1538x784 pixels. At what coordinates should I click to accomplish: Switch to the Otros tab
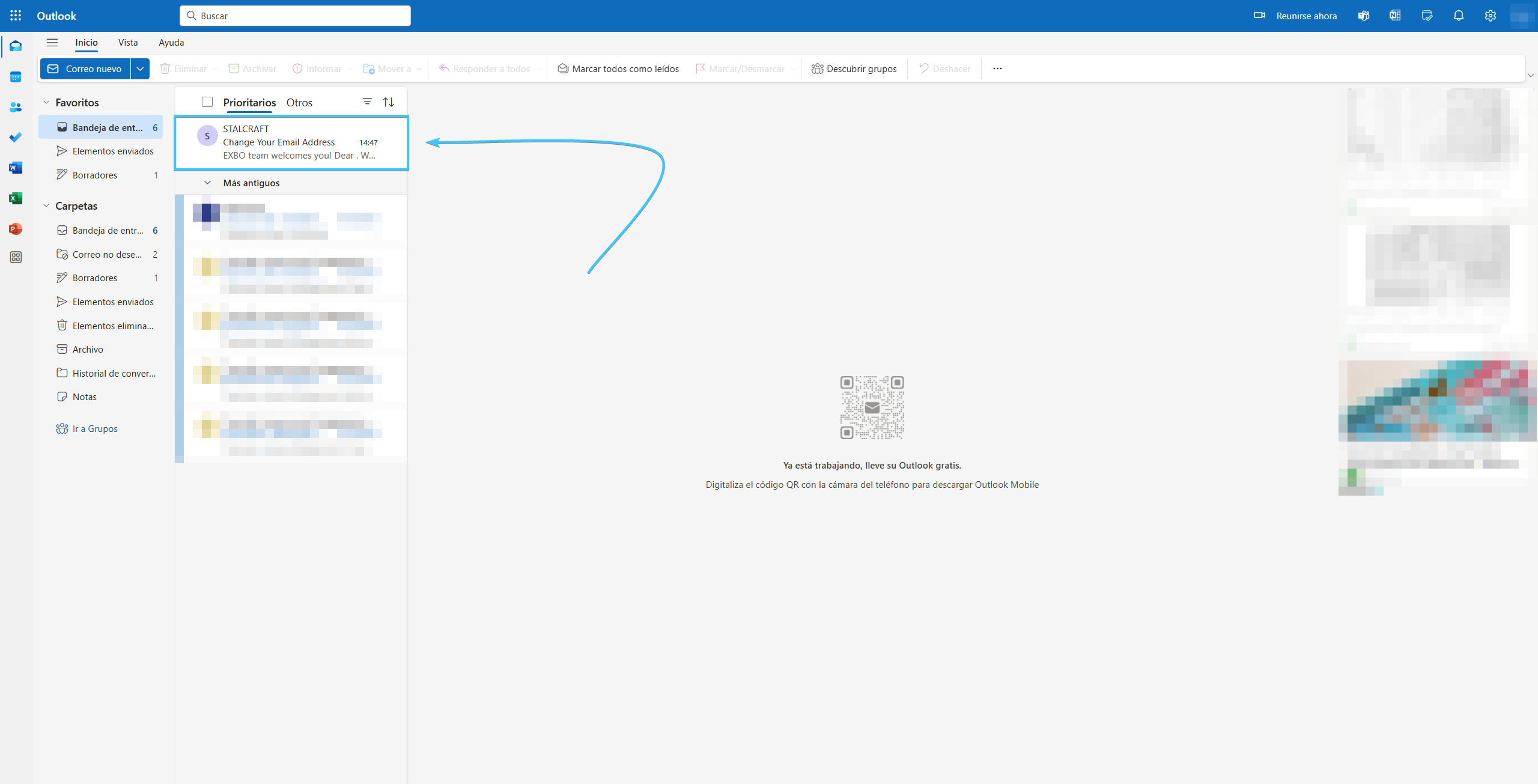[x=299, y=103]
